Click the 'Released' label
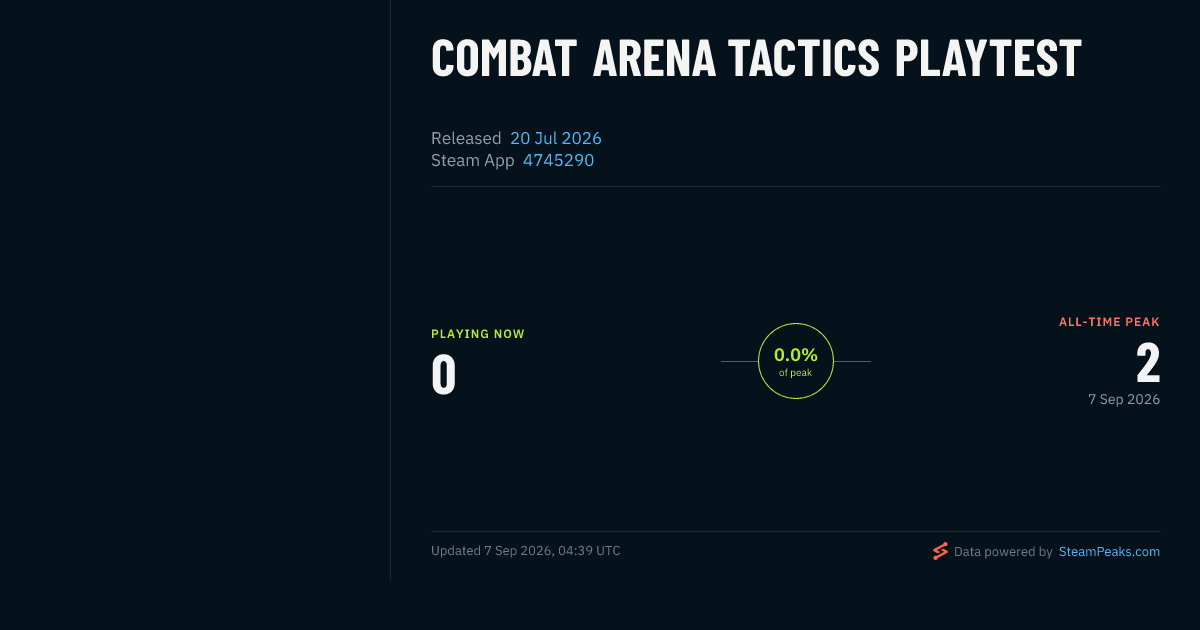The width and height of the screenshot is (1200, 630). [x=466, y=138]
